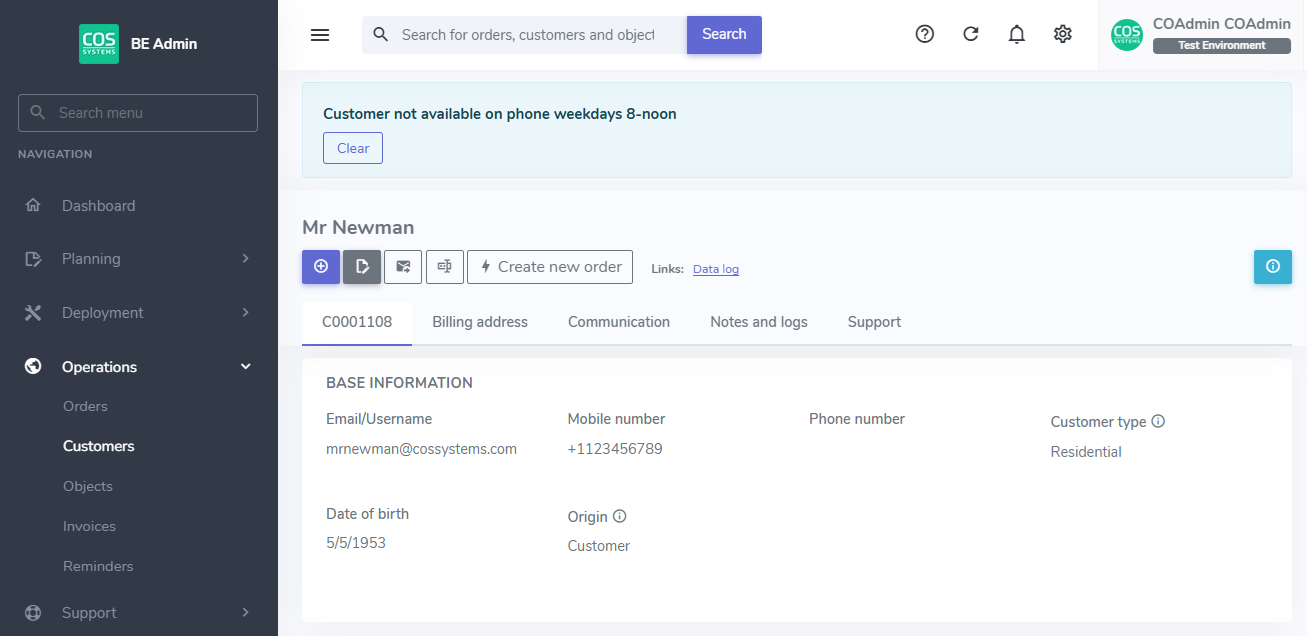This screenshot has height=636, width=1307.
Task: Click the refresh icon in top bar
Action: [x=971, y=34]
